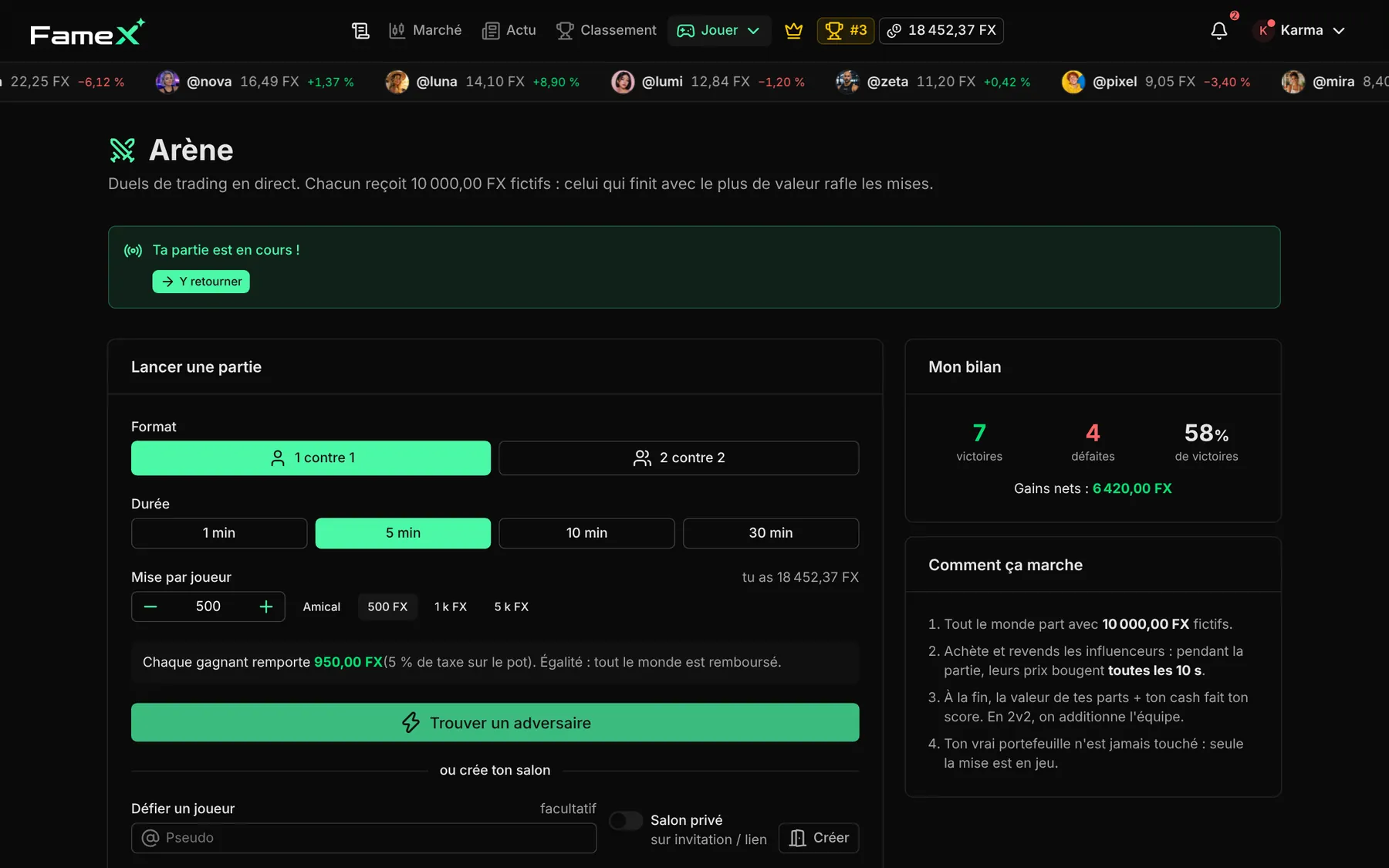Select the 1 k FX stake preset
This screenshot has width=1389, height=868.
(x=451, y=607)
